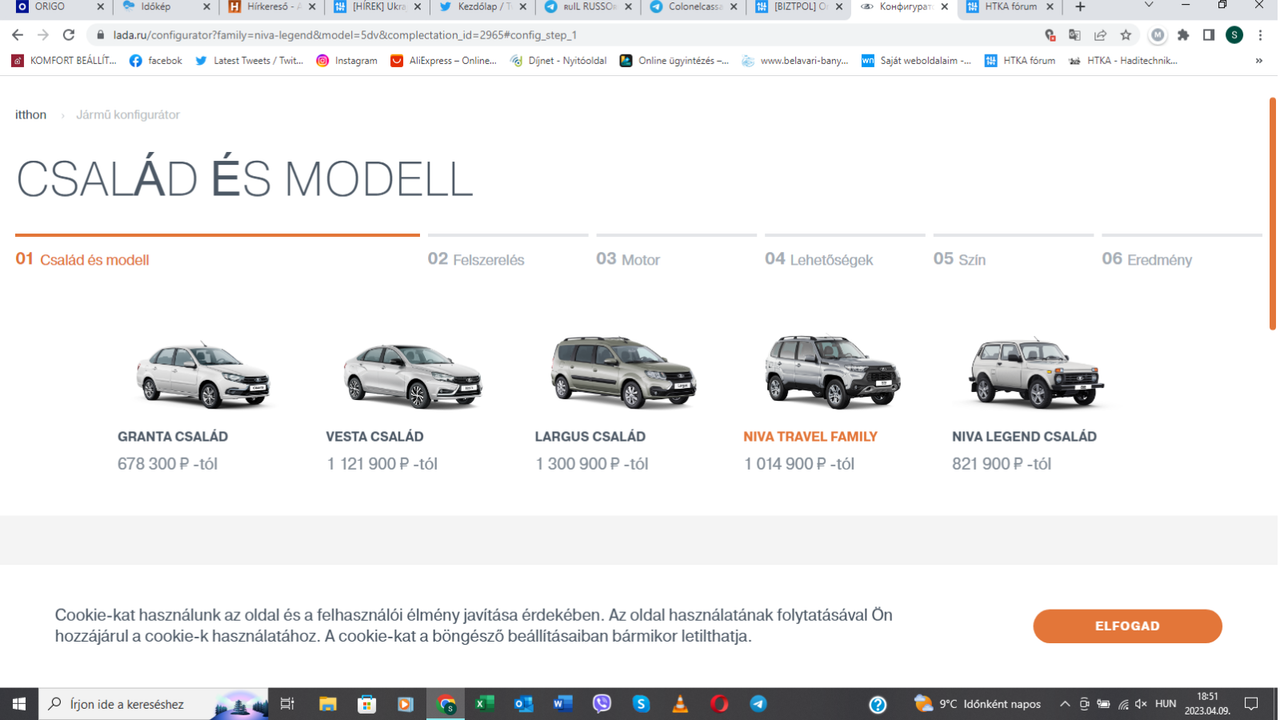Click the 821 900 ₽ -tól price
Image resolution: width=1280 pixels, height=720 pixels.
pyautogui.click(x=1002, y=464)
